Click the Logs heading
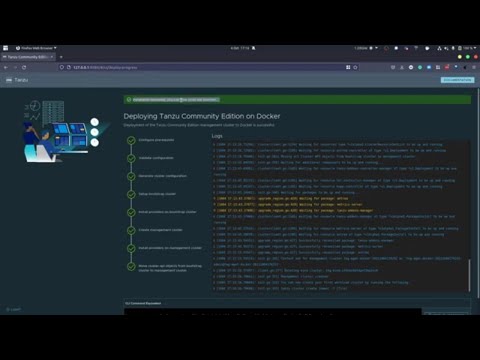Image resolution: width=480 pixels, height=360 pixels. coord(217,136)
